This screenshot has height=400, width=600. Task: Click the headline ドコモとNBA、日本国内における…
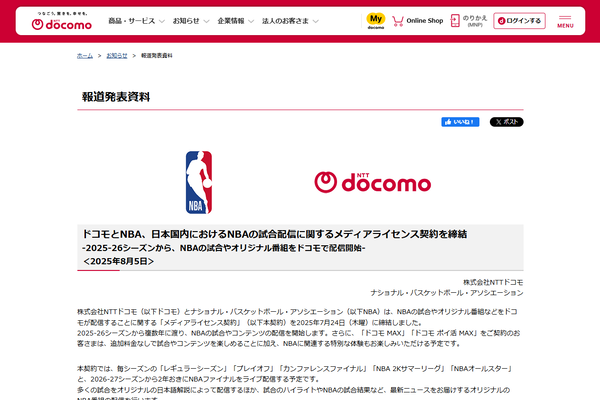click(274, 234)
